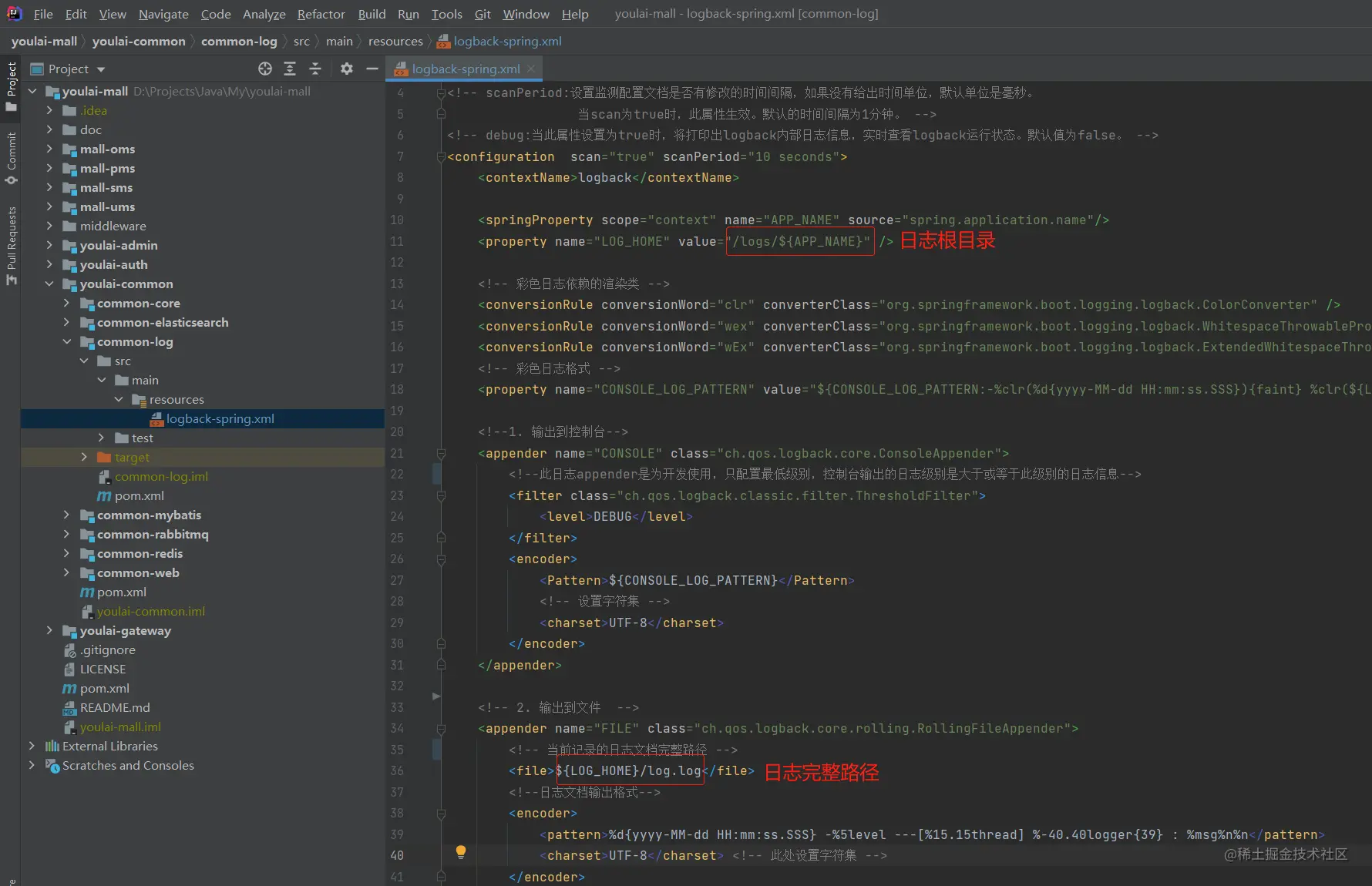This screenshot has height=886, width=1372.
Task: Select the test folder in tree
Action: (143, 438)
